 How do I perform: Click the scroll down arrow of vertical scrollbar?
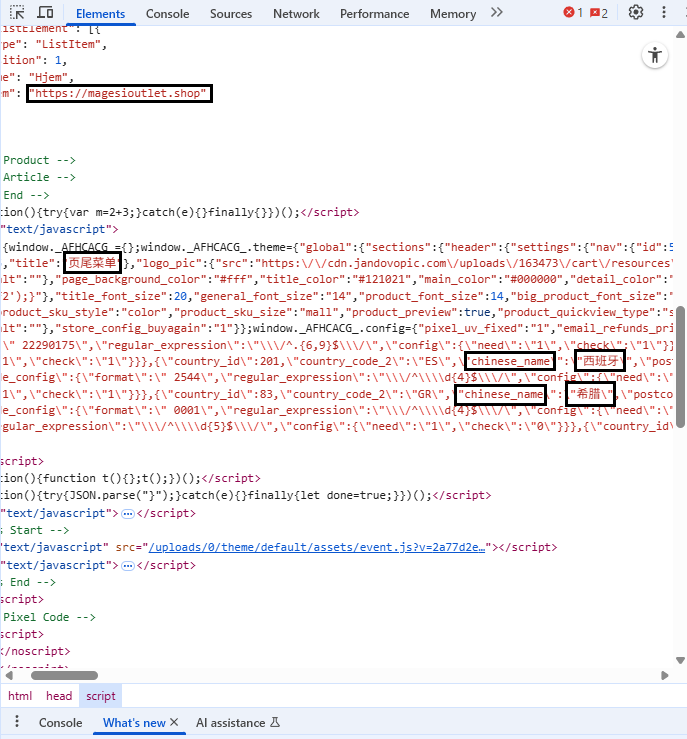coord(680,660)
